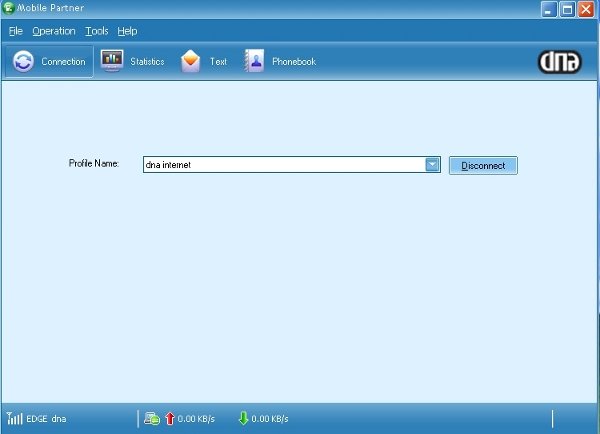
Task: Click the signal strength bars icon
Action: (15, 418)
